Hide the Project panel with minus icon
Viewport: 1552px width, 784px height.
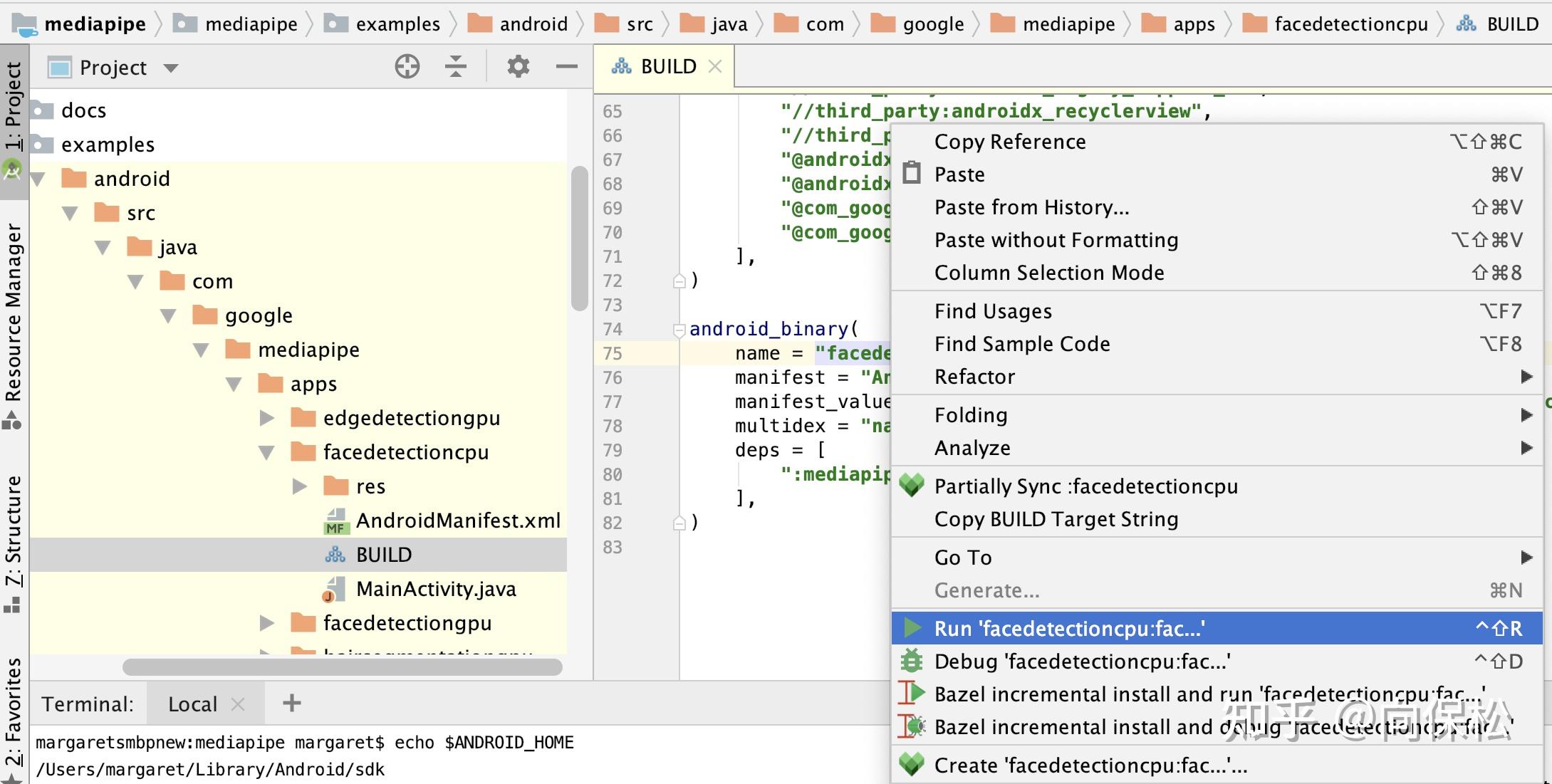coord(566,67)
